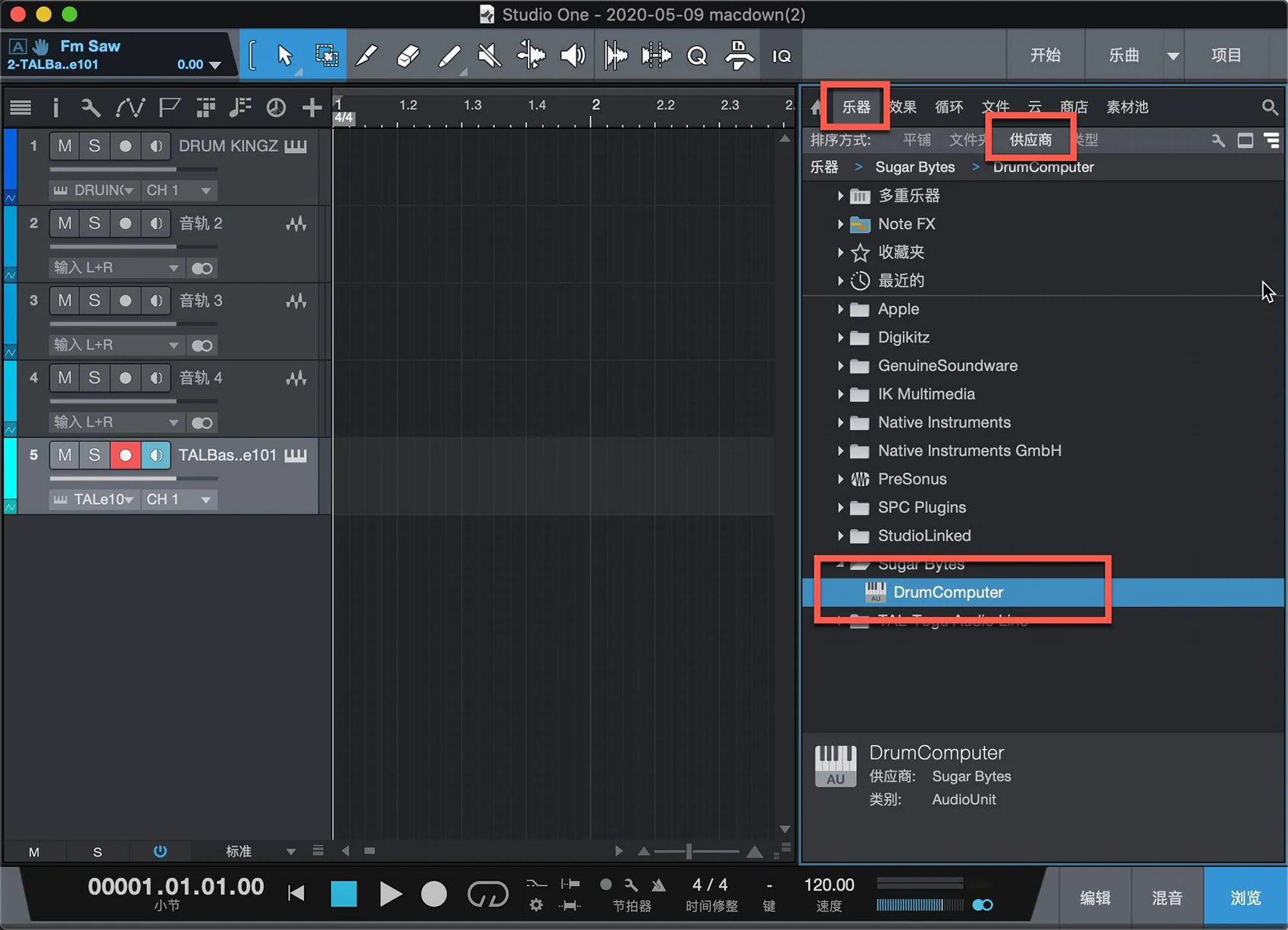
Task: Click the 4 / 4 time signature field
Action: pyautogui.click(x=710, y=885)
